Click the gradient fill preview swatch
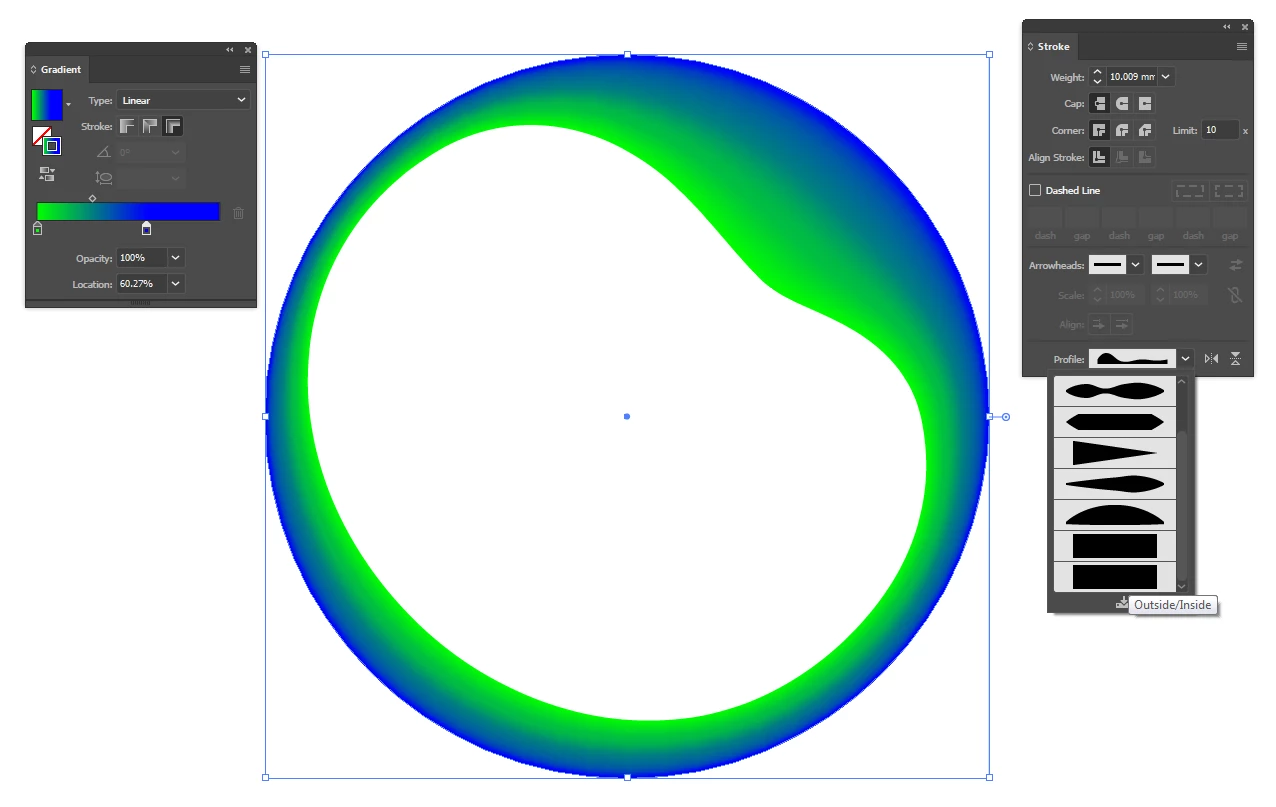The image size is (1276, 807). 47,105
